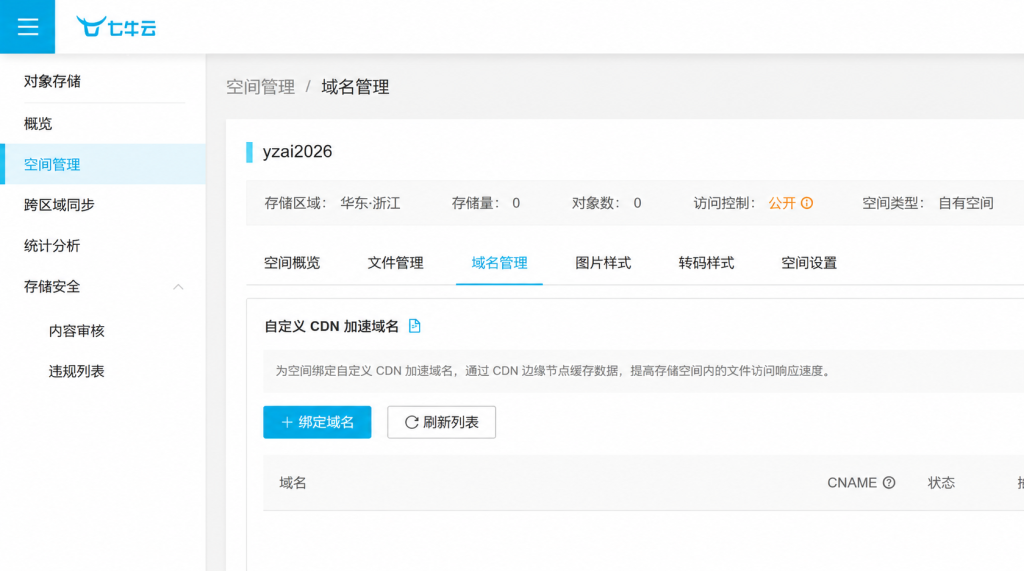Click the 刷新列表 button

441,422
